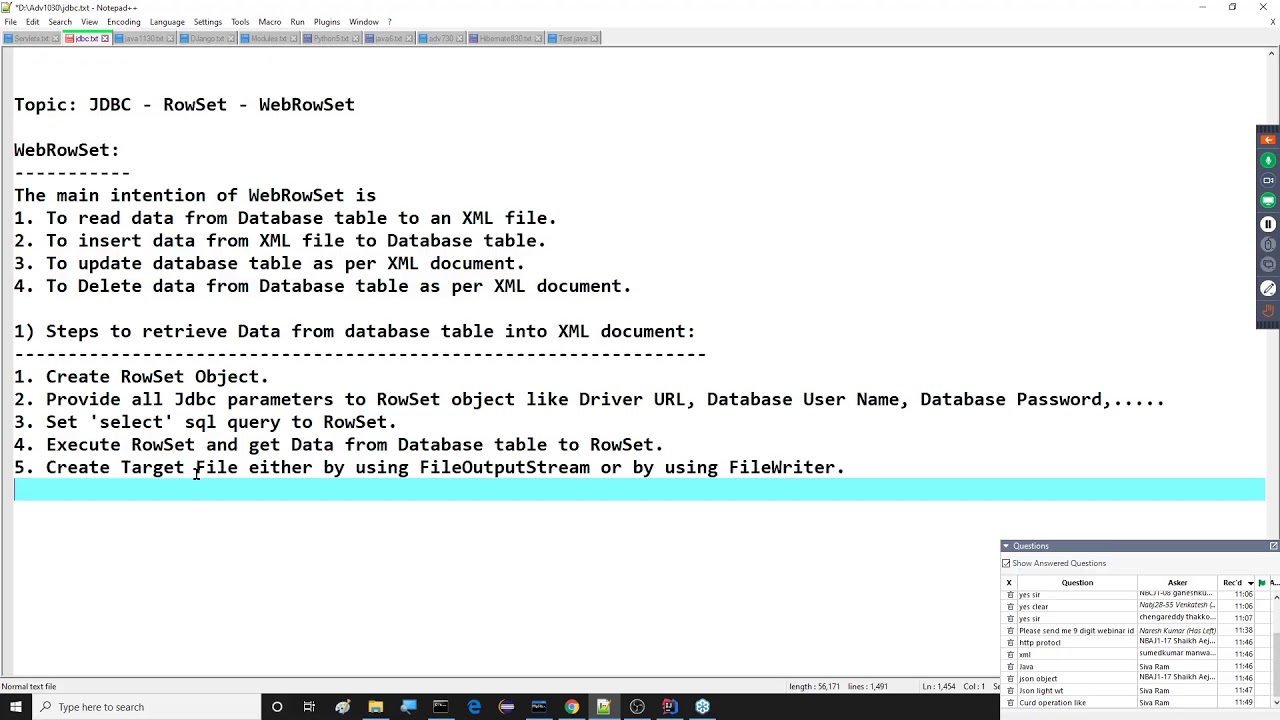Open the Language menu
Screen dimensions: 1280x720
click(x=167, y=22)
